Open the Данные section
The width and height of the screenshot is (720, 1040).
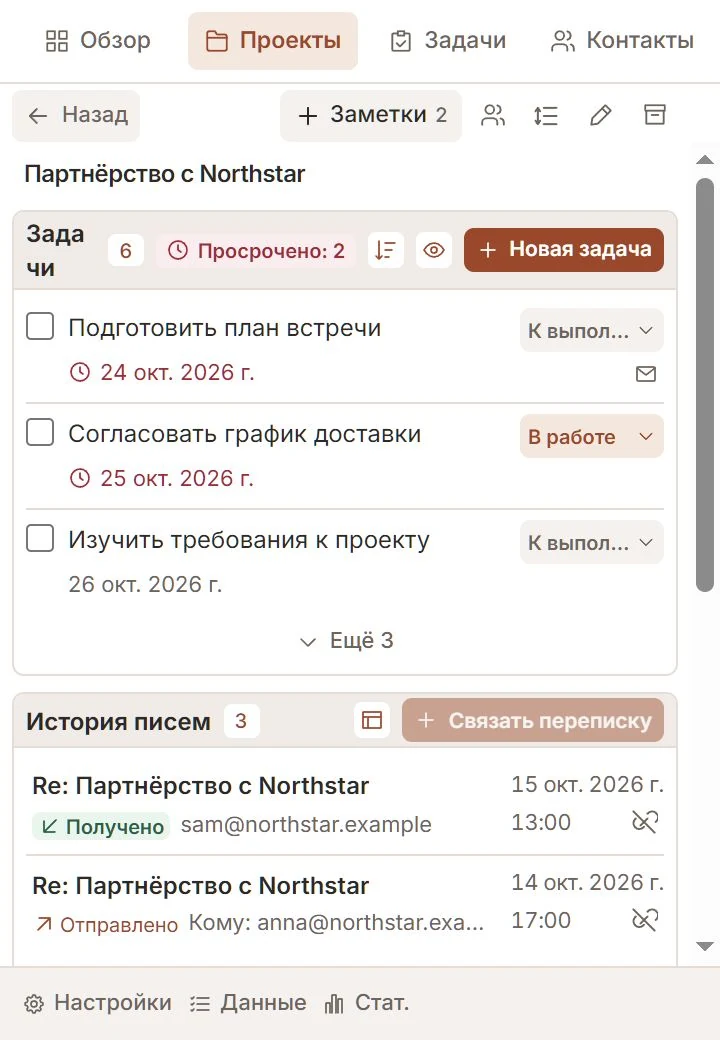[x=249, y=1003]
